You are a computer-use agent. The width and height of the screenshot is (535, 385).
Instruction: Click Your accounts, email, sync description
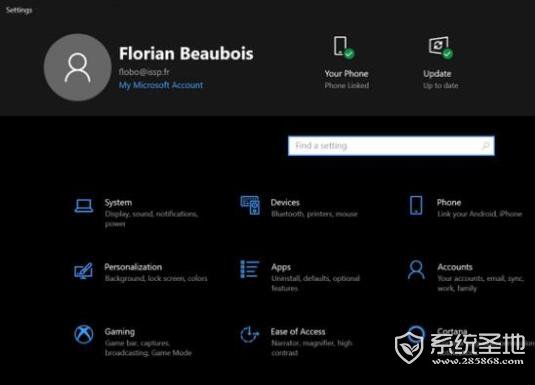[x=480, y=283]
